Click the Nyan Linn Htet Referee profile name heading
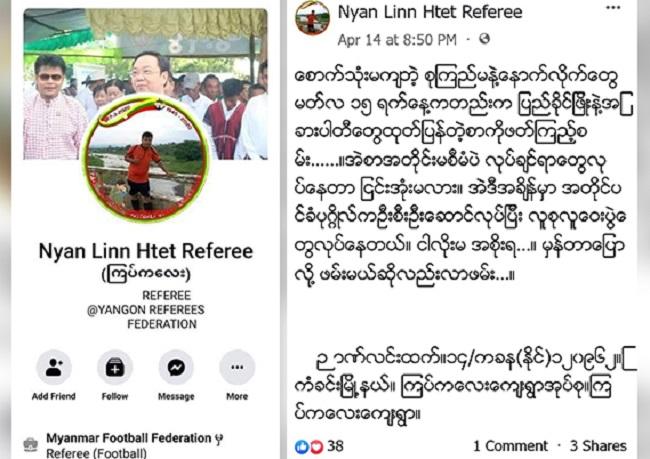The height and width of the screenshot is (459, 650). click(x=146, y=251)
